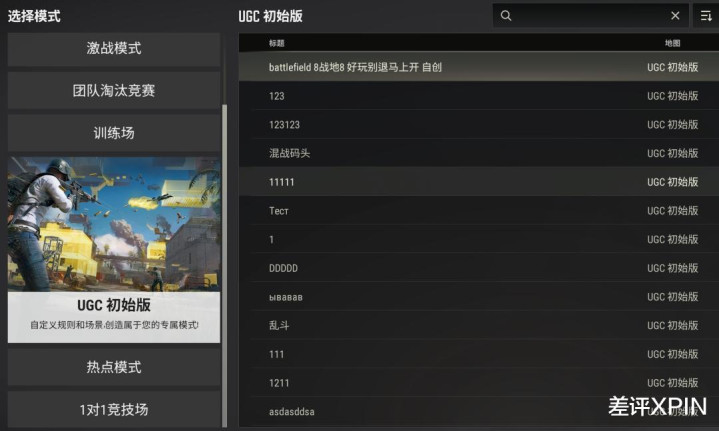The width and height of the screenshot is (719, 431).
Task: Open the sort filter icon
Action: coord(706,16)
